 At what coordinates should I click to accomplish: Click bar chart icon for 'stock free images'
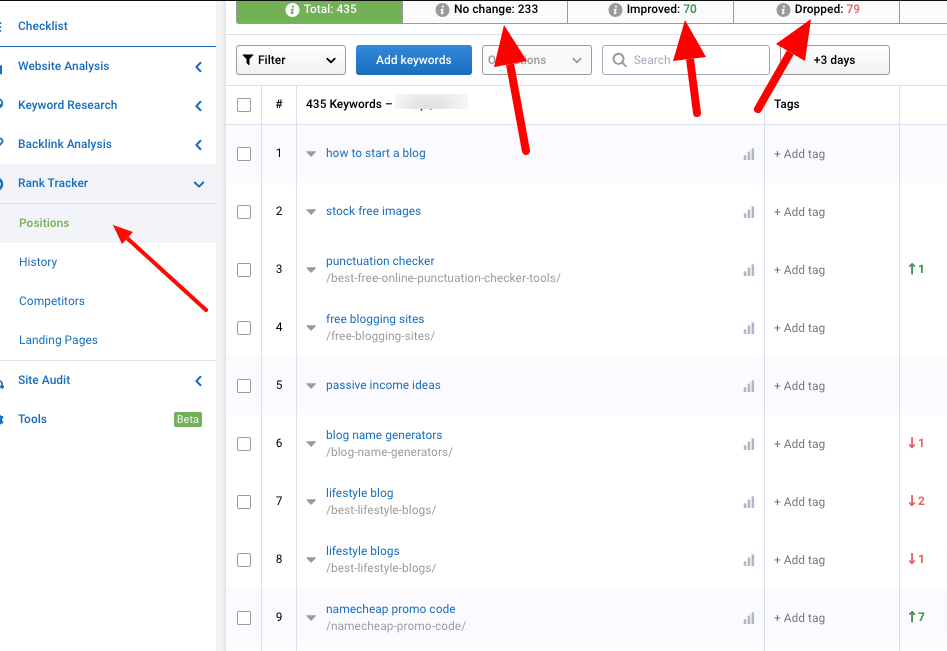pyautogui.click(x=748, y=212)
